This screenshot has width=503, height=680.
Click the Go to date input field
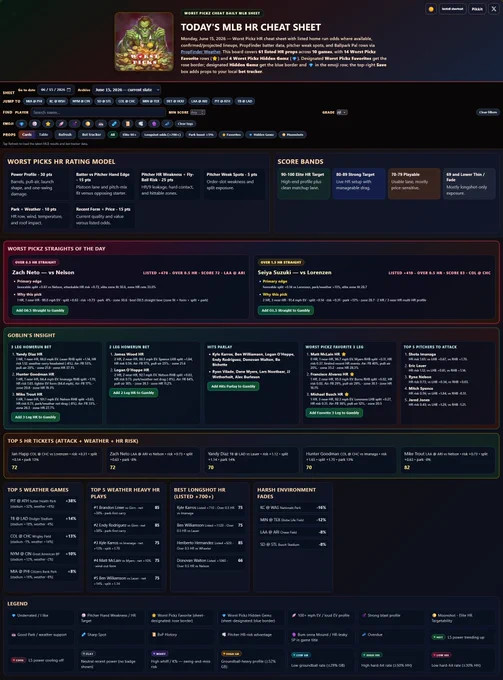tap(56, 90)
